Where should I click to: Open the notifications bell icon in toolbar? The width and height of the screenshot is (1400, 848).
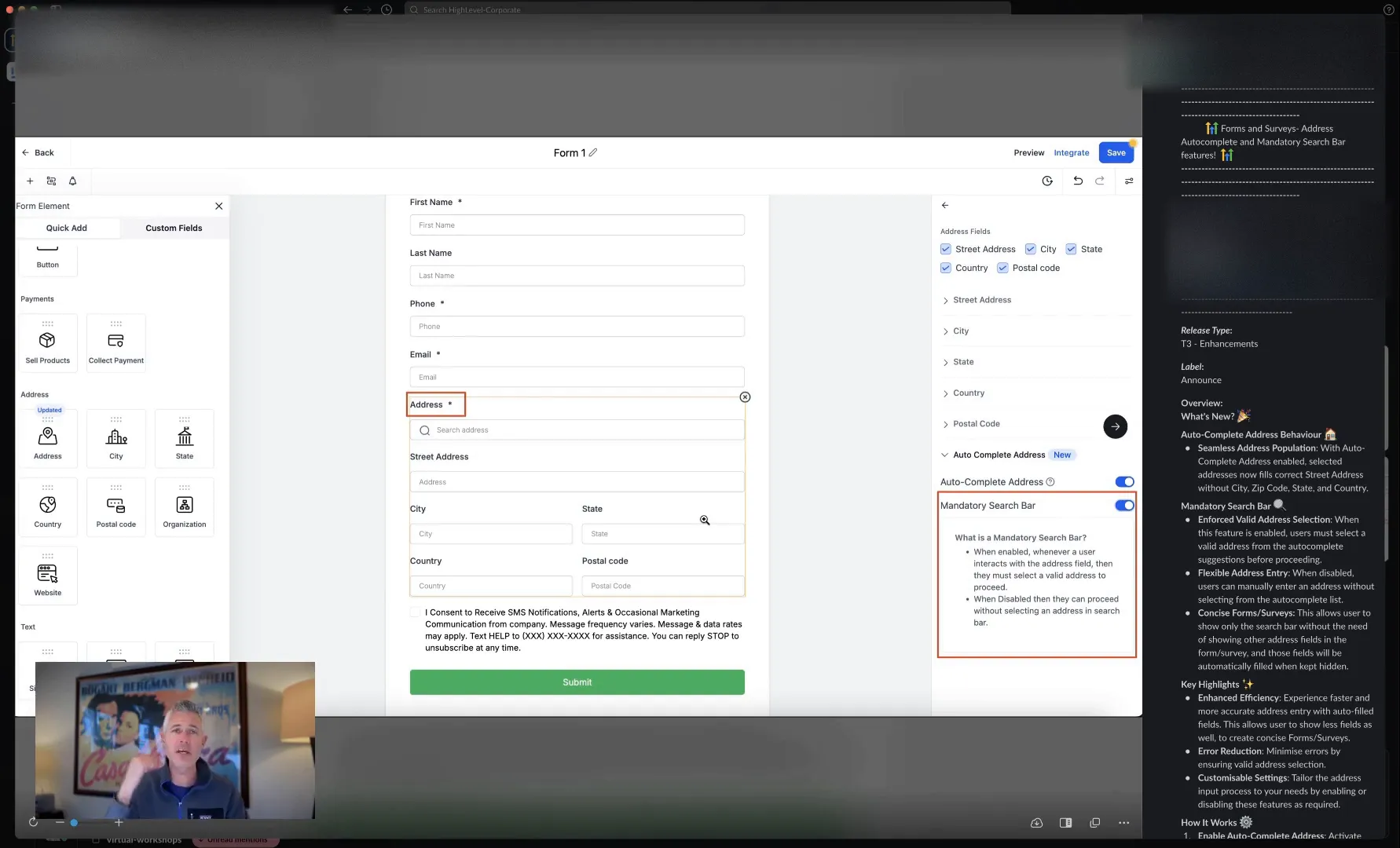(x=73, y=181)
